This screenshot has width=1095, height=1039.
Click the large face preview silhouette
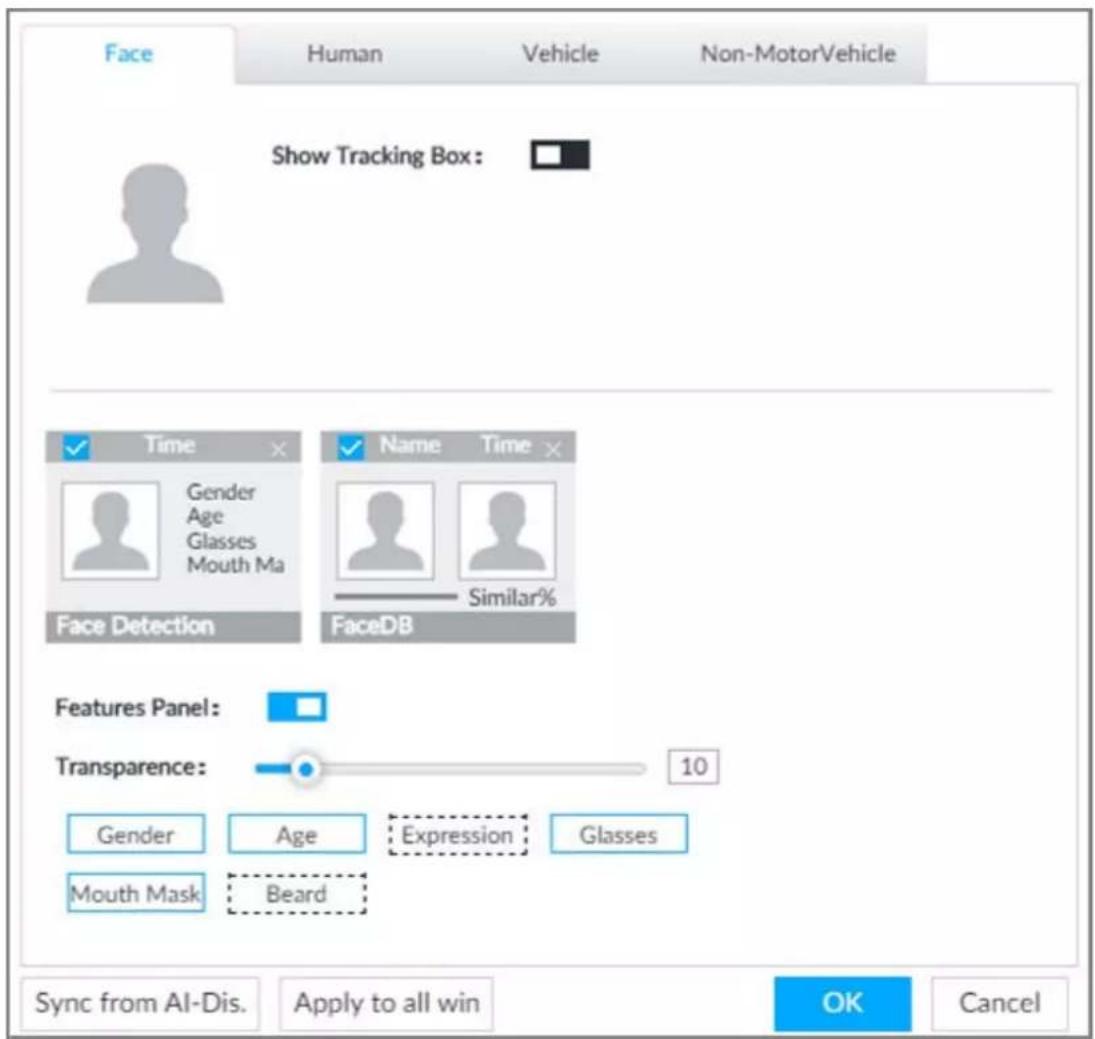155,234
